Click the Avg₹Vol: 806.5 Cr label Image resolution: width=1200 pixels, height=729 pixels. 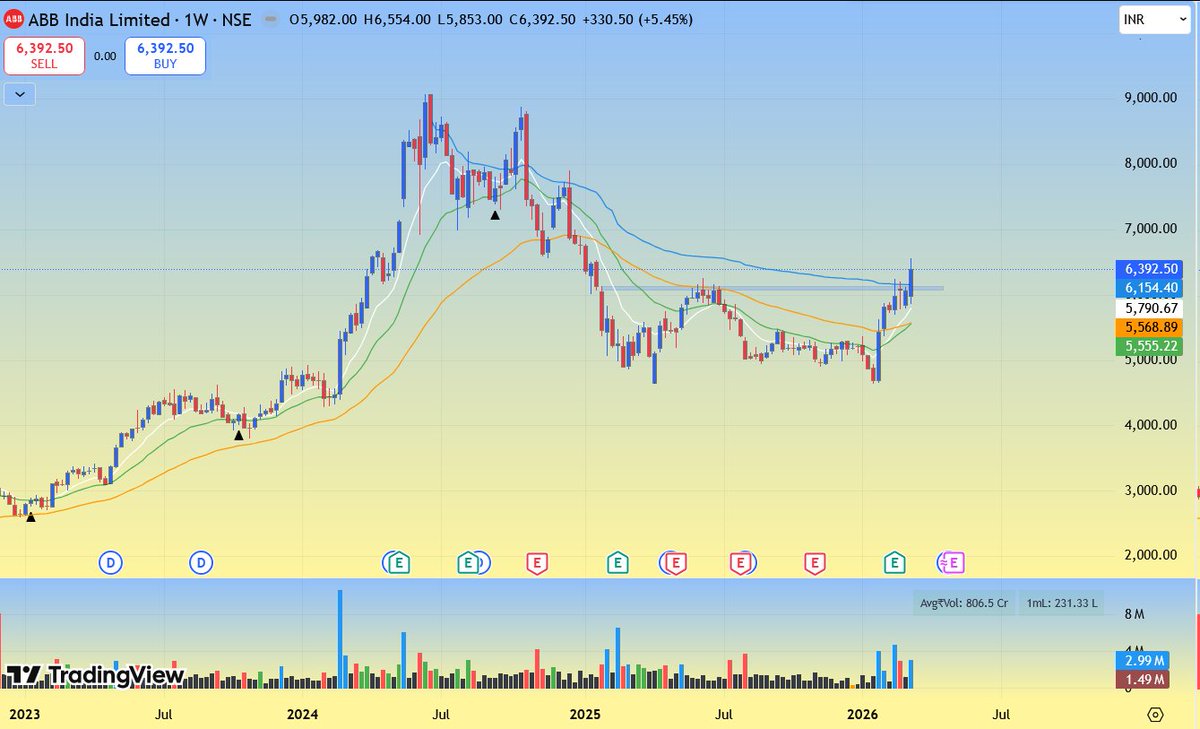(x=964, y=603)
